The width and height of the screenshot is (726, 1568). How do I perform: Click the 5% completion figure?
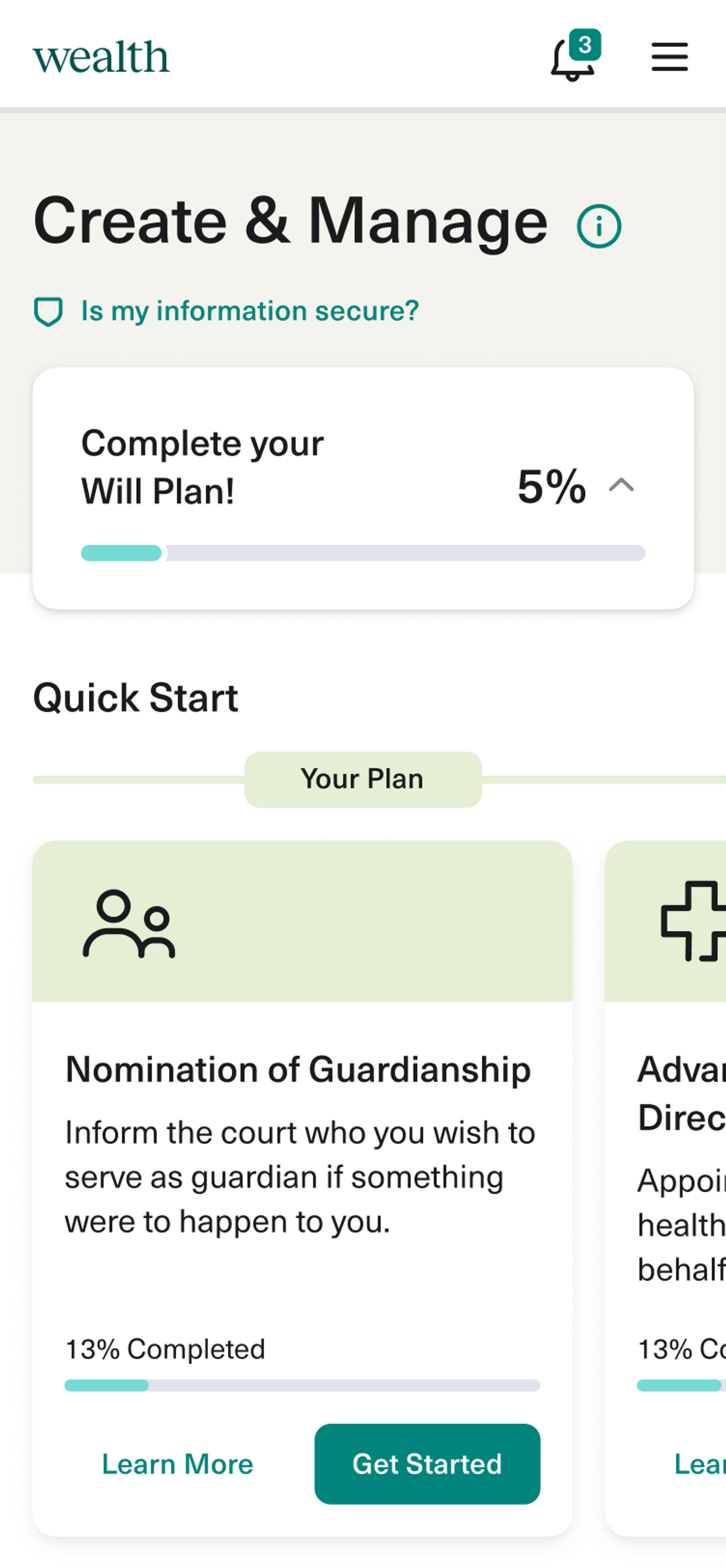pos(551,487)
